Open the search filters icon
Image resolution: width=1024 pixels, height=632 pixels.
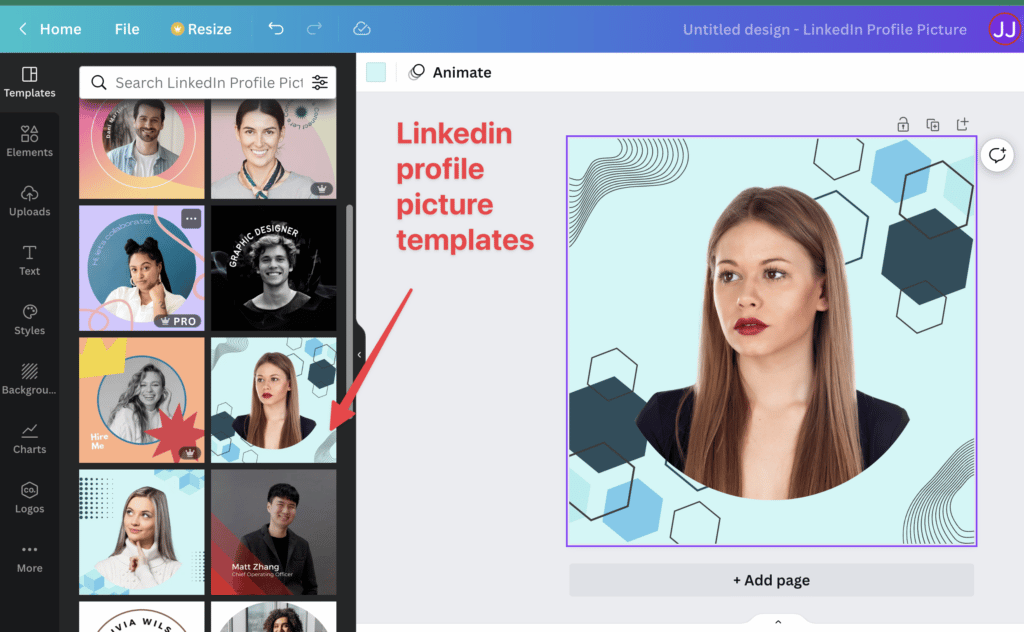coord(319,82)
